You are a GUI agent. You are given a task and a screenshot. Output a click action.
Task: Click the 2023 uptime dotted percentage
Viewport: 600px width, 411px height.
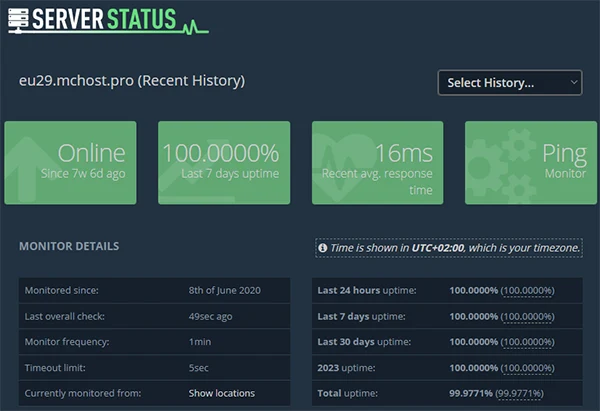(x=528, y=367)
